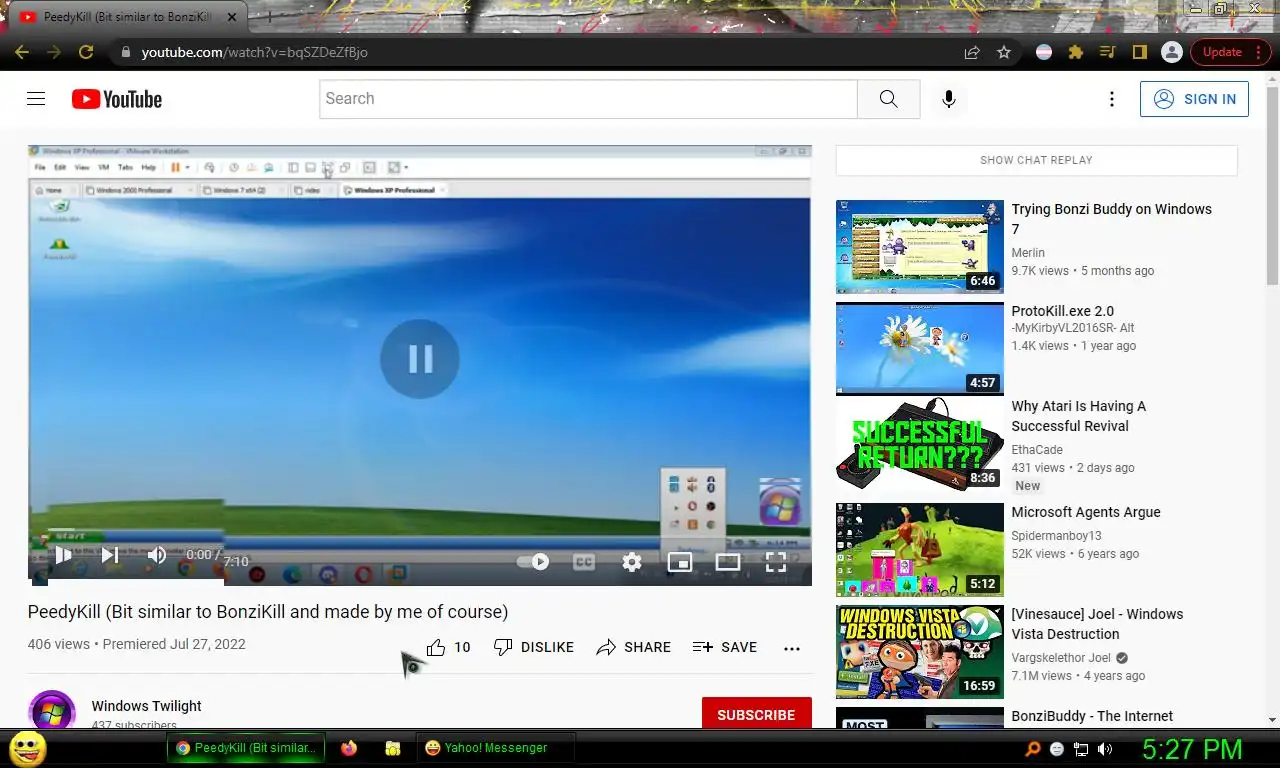Click the Merlin channel name
This screenshot has height=768, width=1280.
pos(1028,253)
